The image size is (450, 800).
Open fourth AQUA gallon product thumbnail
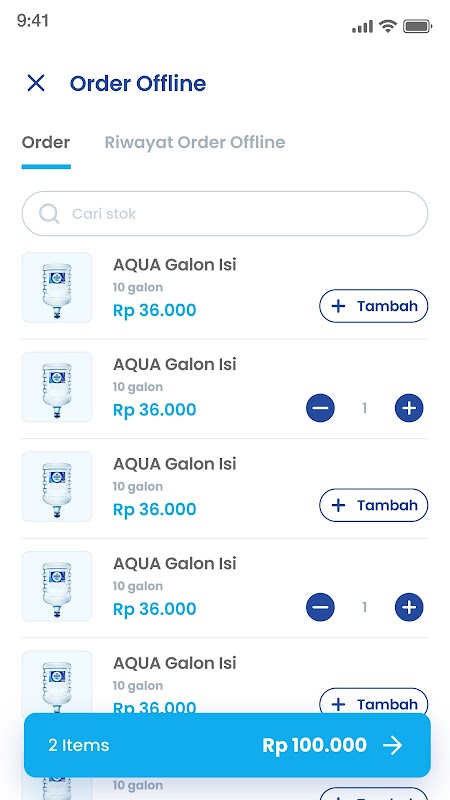tap(57, 586)
